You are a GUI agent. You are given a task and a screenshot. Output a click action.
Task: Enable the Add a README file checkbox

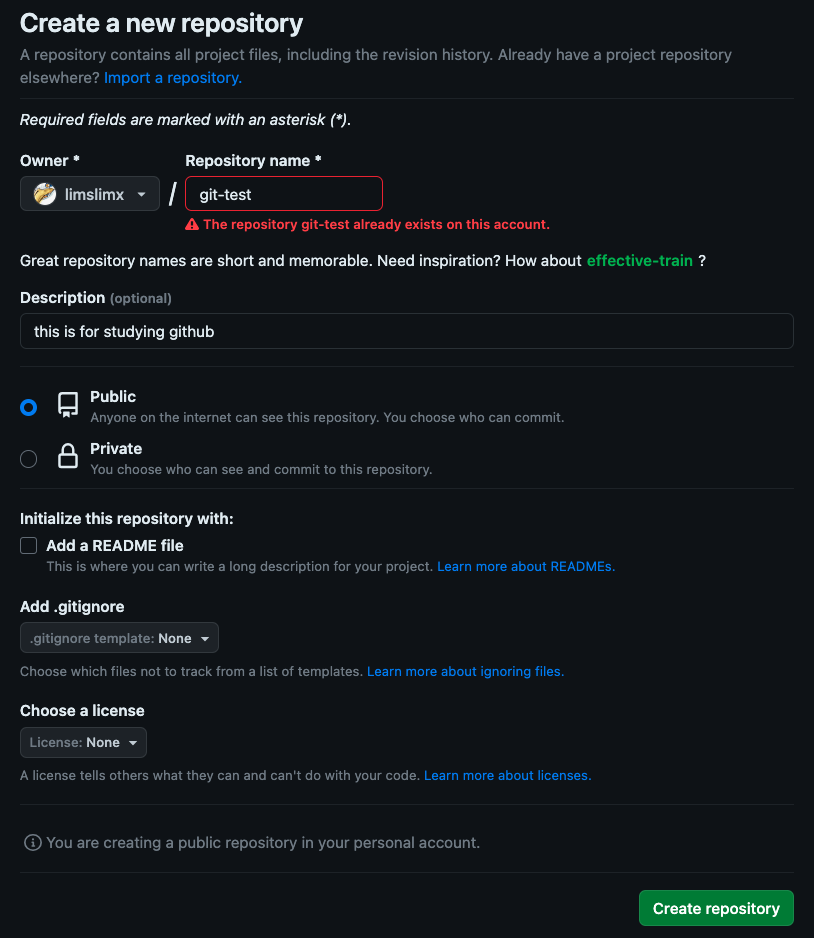28,546
